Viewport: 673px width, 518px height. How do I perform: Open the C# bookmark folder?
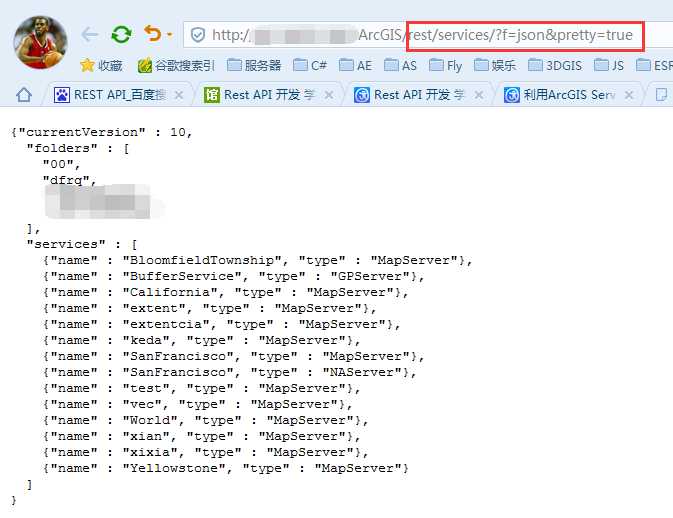coord(309,66)
